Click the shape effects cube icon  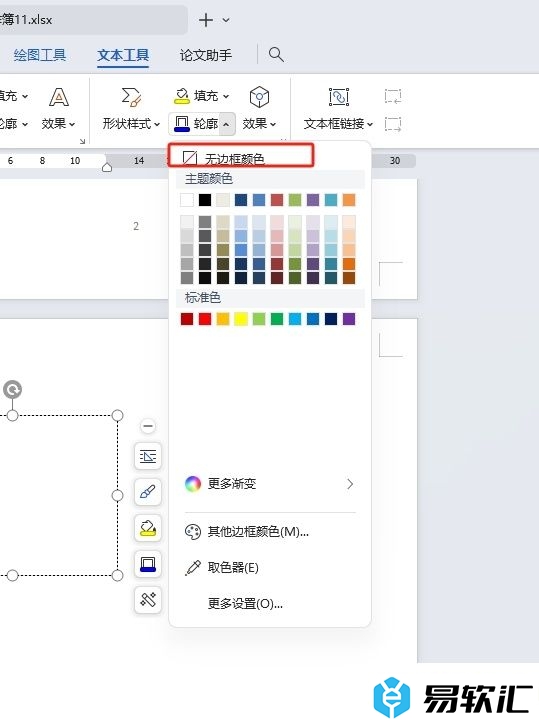259,97
